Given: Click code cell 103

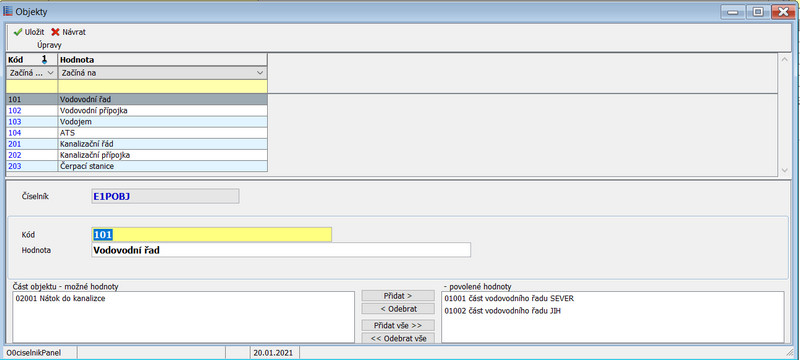Looking at the screenshot, I should tap(32, 121).
